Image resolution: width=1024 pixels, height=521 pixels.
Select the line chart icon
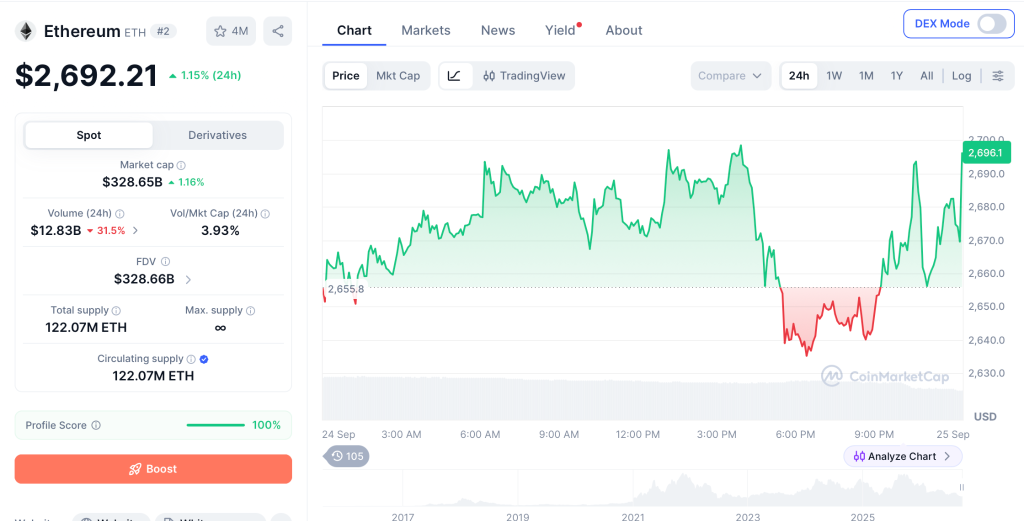click(455, 76)
